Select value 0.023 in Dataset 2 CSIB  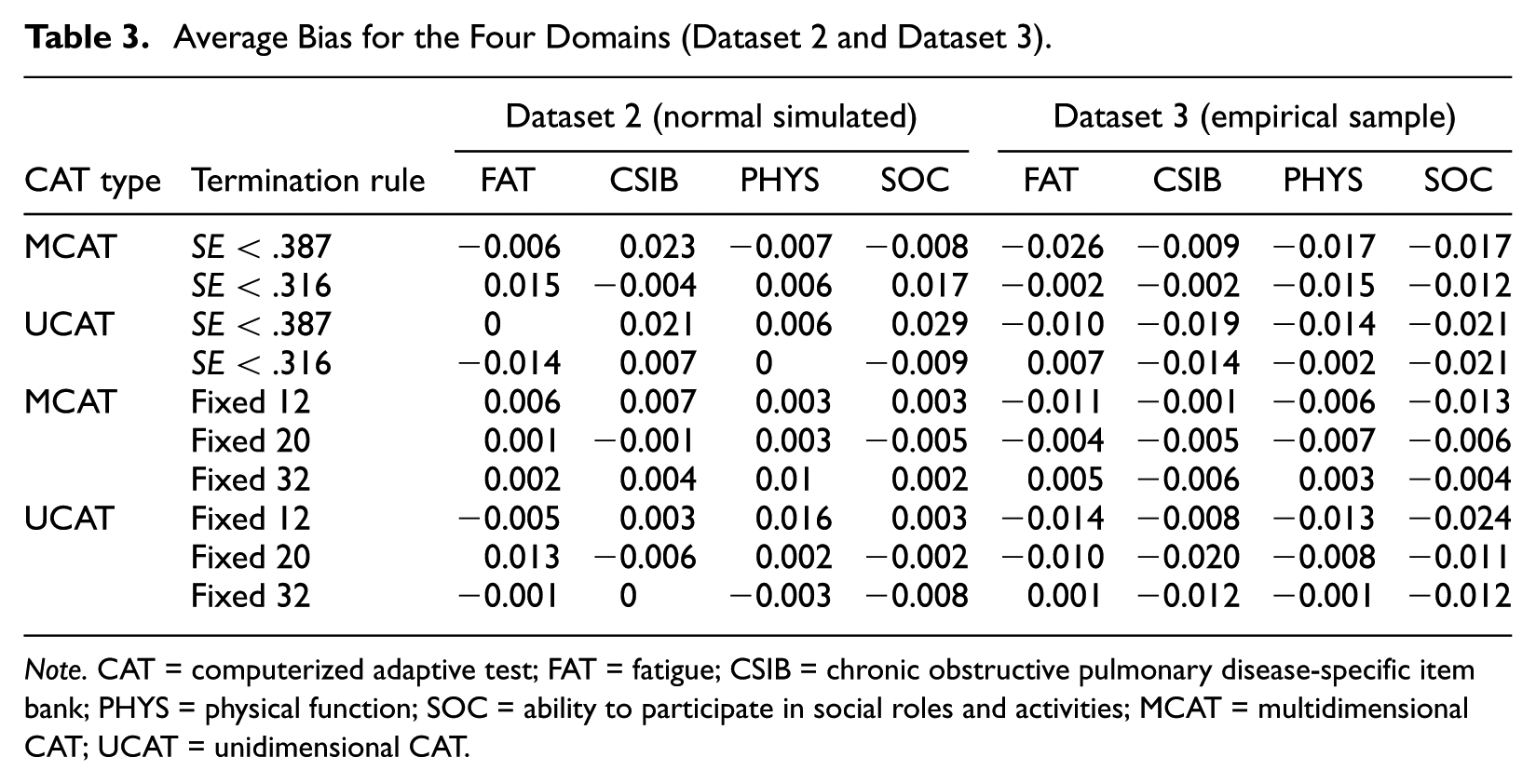pyautogui.click(x=658, y=247)
